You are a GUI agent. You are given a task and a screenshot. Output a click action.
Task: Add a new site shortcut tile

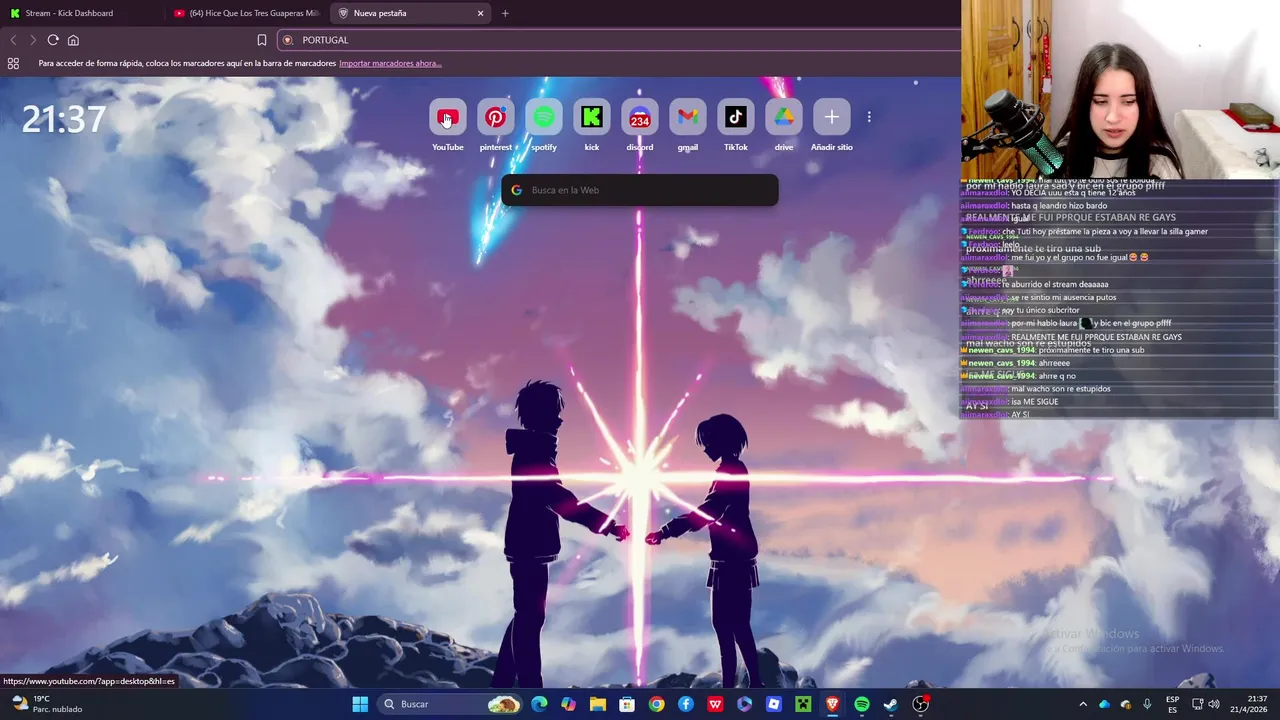point(831,118)
